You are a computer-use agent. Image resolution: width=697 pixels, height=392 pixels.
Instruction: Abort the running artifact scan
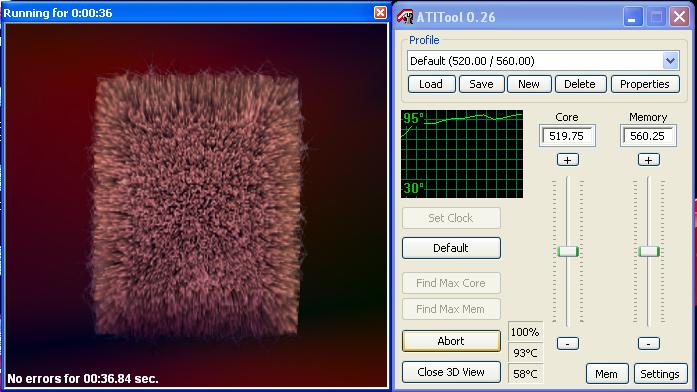451,341
